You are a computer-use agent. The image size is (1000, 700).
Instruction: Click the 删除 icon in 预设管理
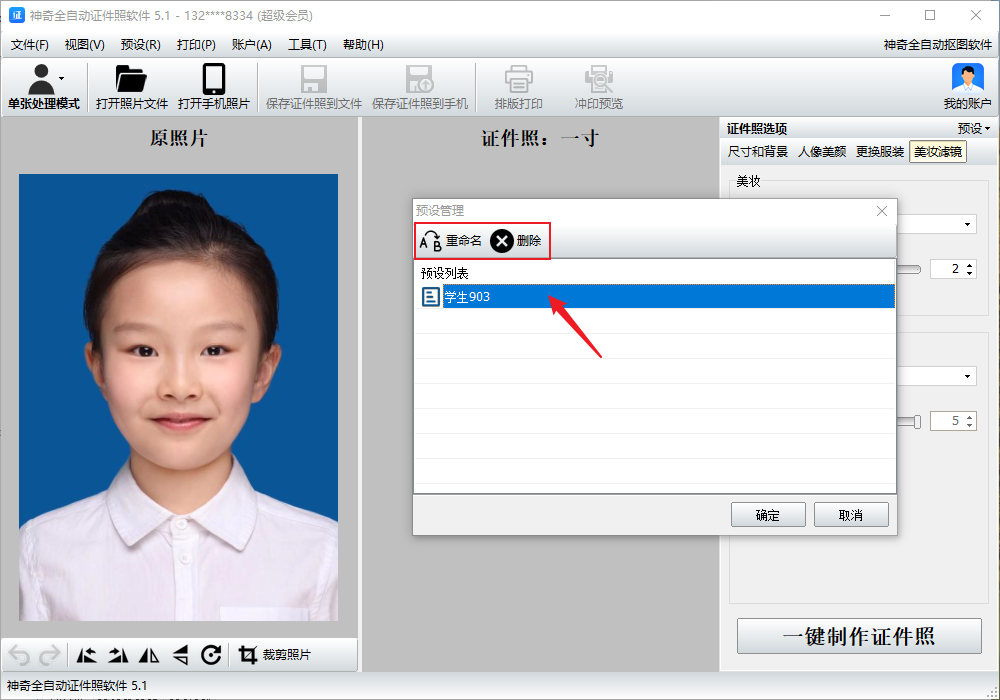point(502,241)
